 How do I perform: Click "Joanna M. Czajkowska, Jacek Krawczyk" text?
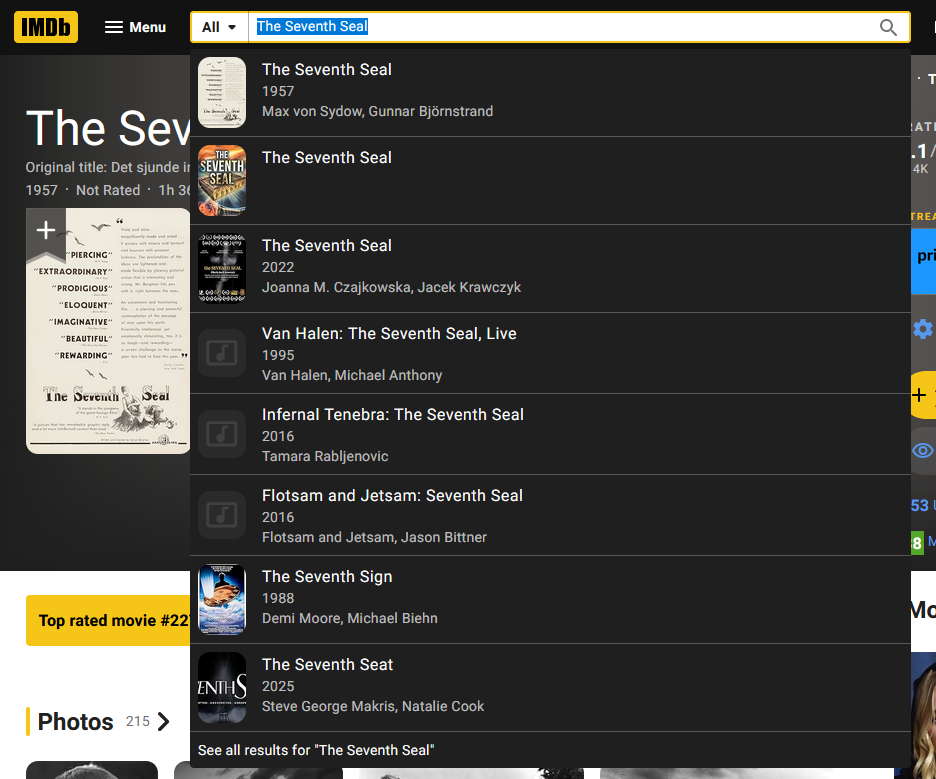(392, 288)
